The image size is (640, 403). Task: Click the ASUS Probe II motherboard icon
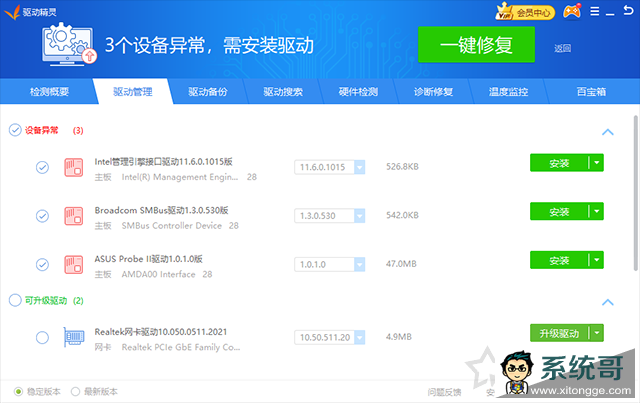coord(74,265)
